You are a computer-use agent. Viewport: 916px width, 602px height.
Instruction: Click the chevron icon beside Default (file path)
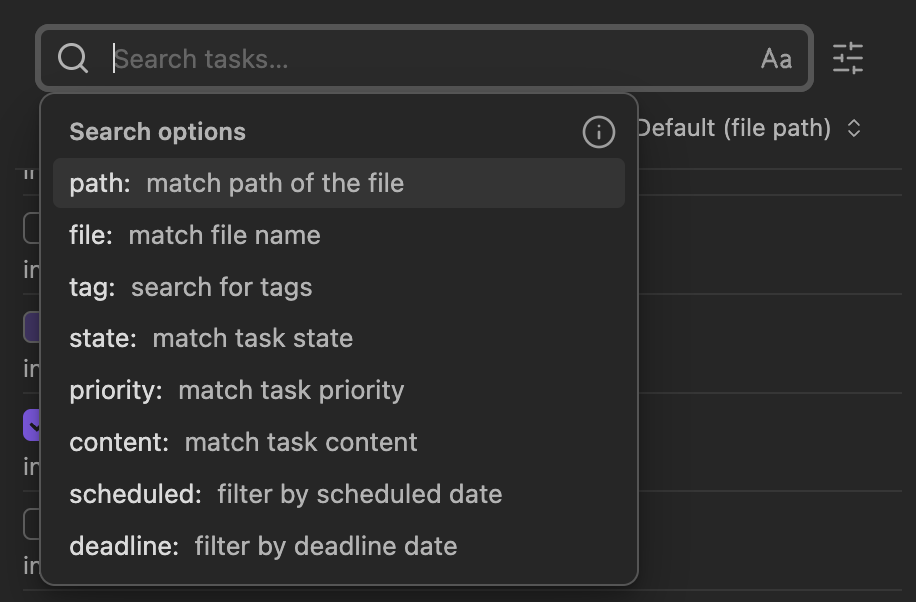click(853, 128)
